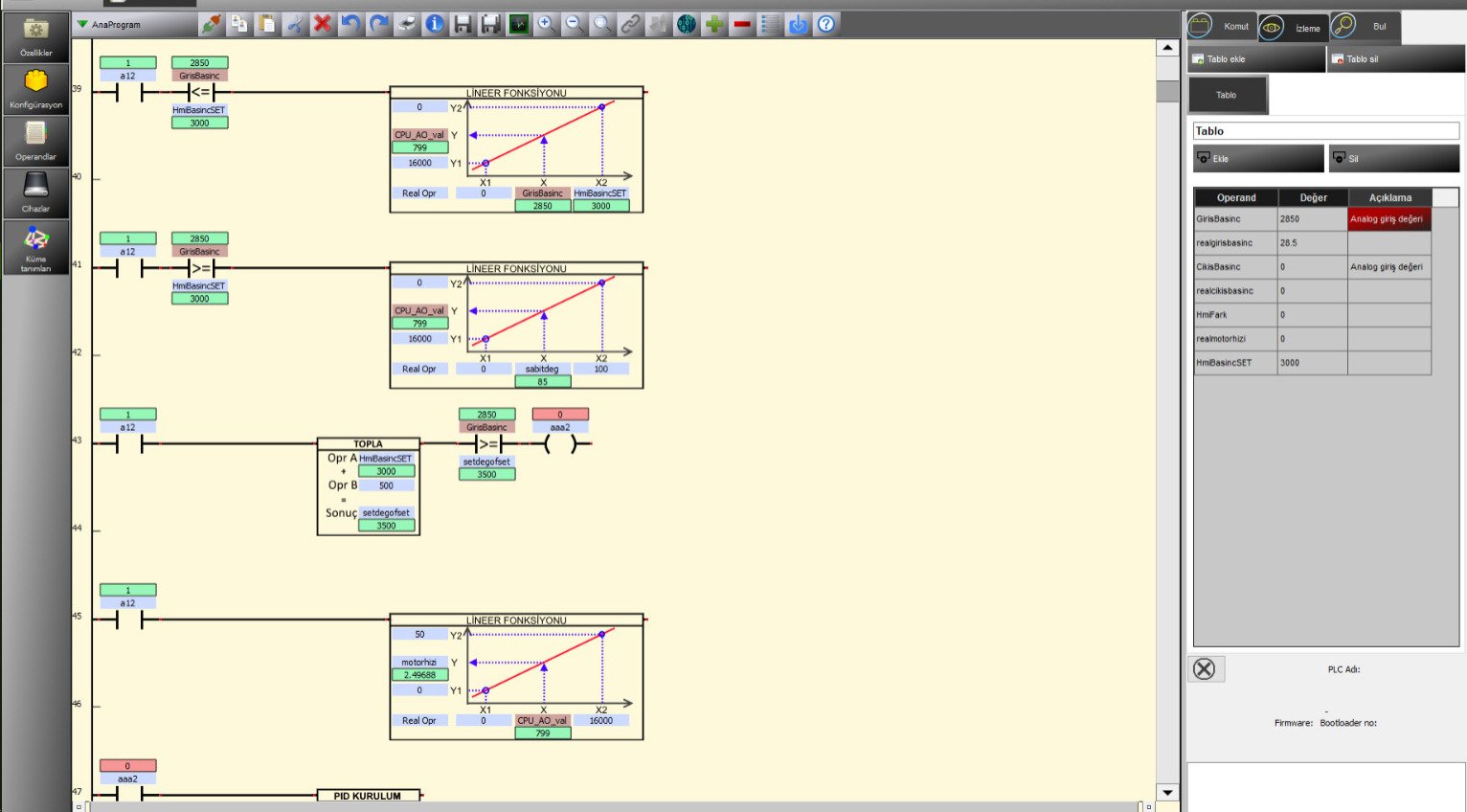Click the download to PLC icon

(x=798, y=24)
